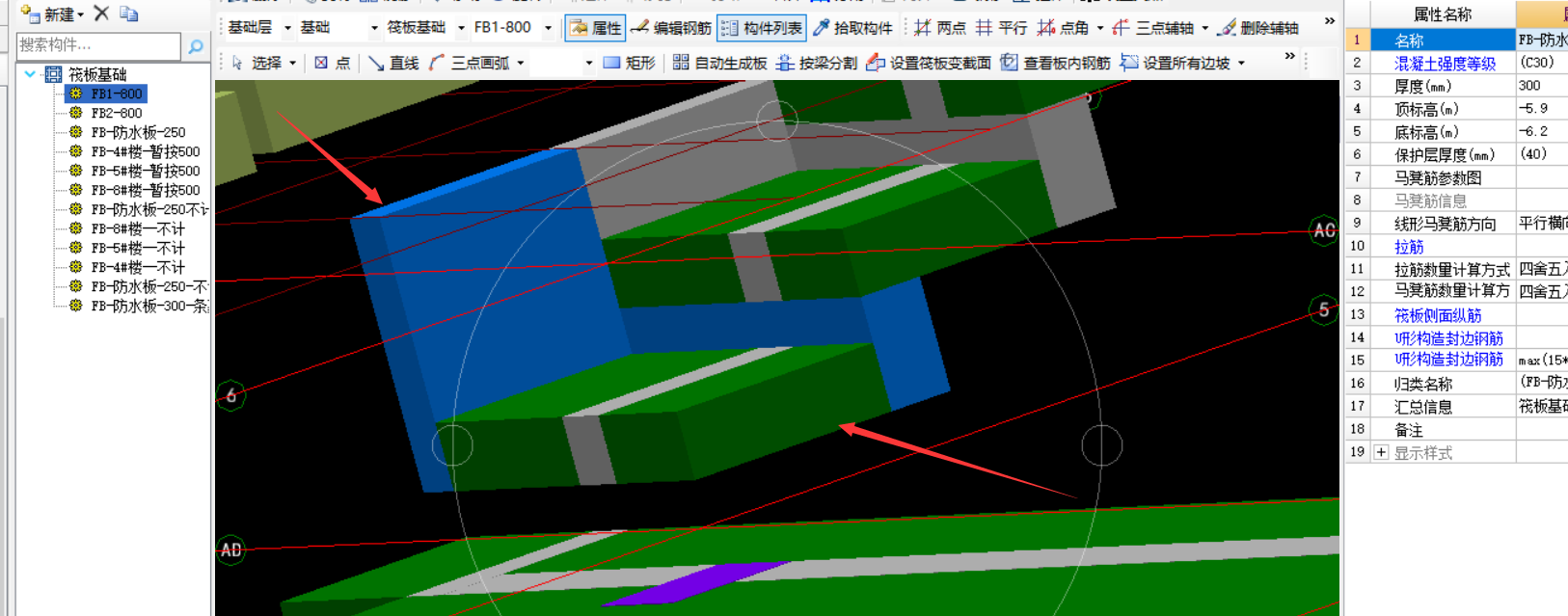Open the 三点辅轴 dropdown arrow
The height and width of the screenshot is (616, 1568).
[x=1205, y=28]
